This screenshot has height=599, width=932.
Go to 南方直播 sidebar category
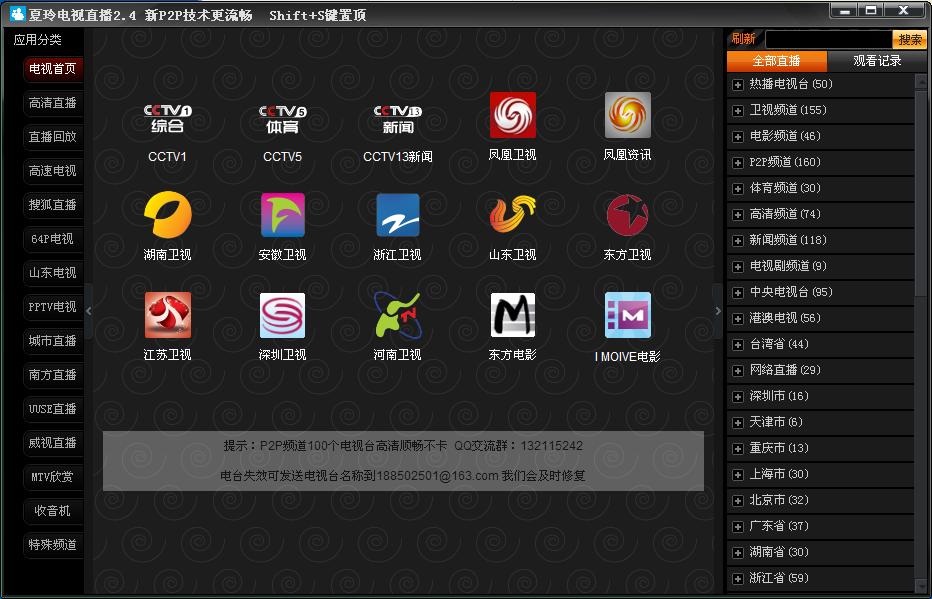point(53,375)
